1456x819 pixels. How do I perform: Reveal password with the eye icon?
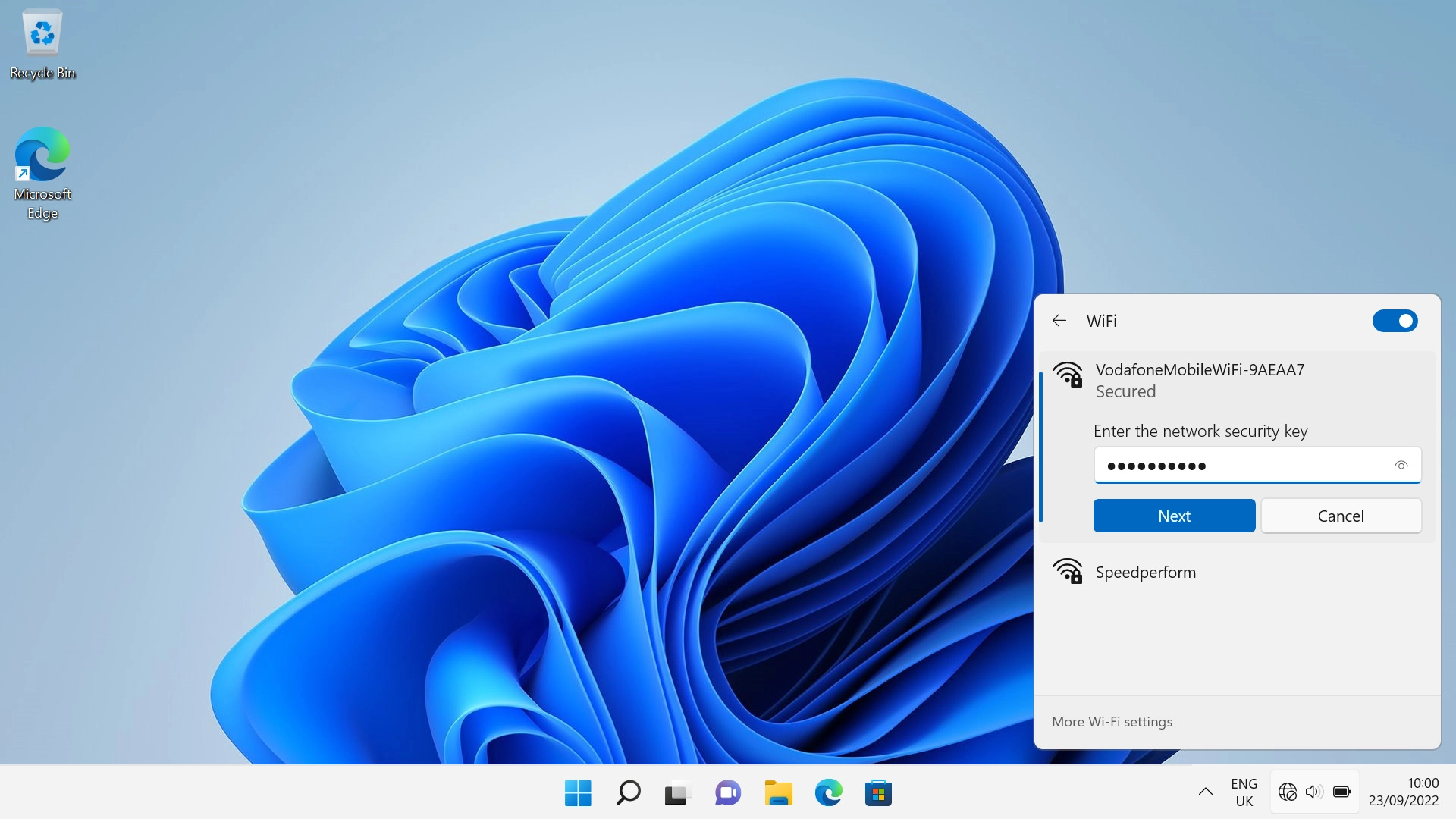pyautogui.click(x=1401, y=466)
